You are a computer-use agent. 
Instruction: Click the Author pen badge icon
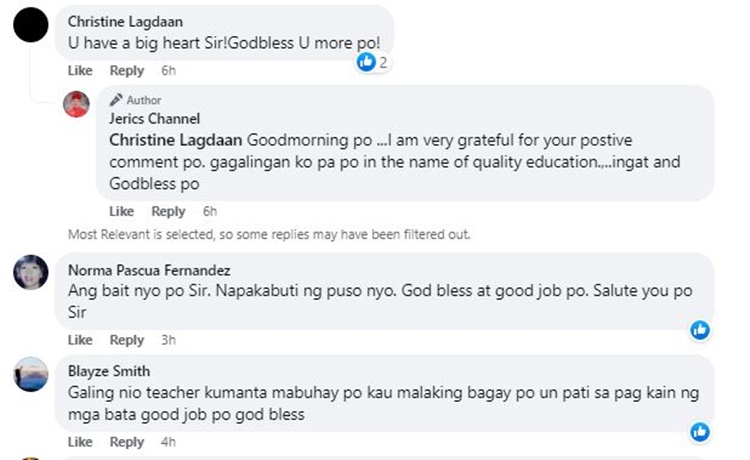click(x=116, y=100)
